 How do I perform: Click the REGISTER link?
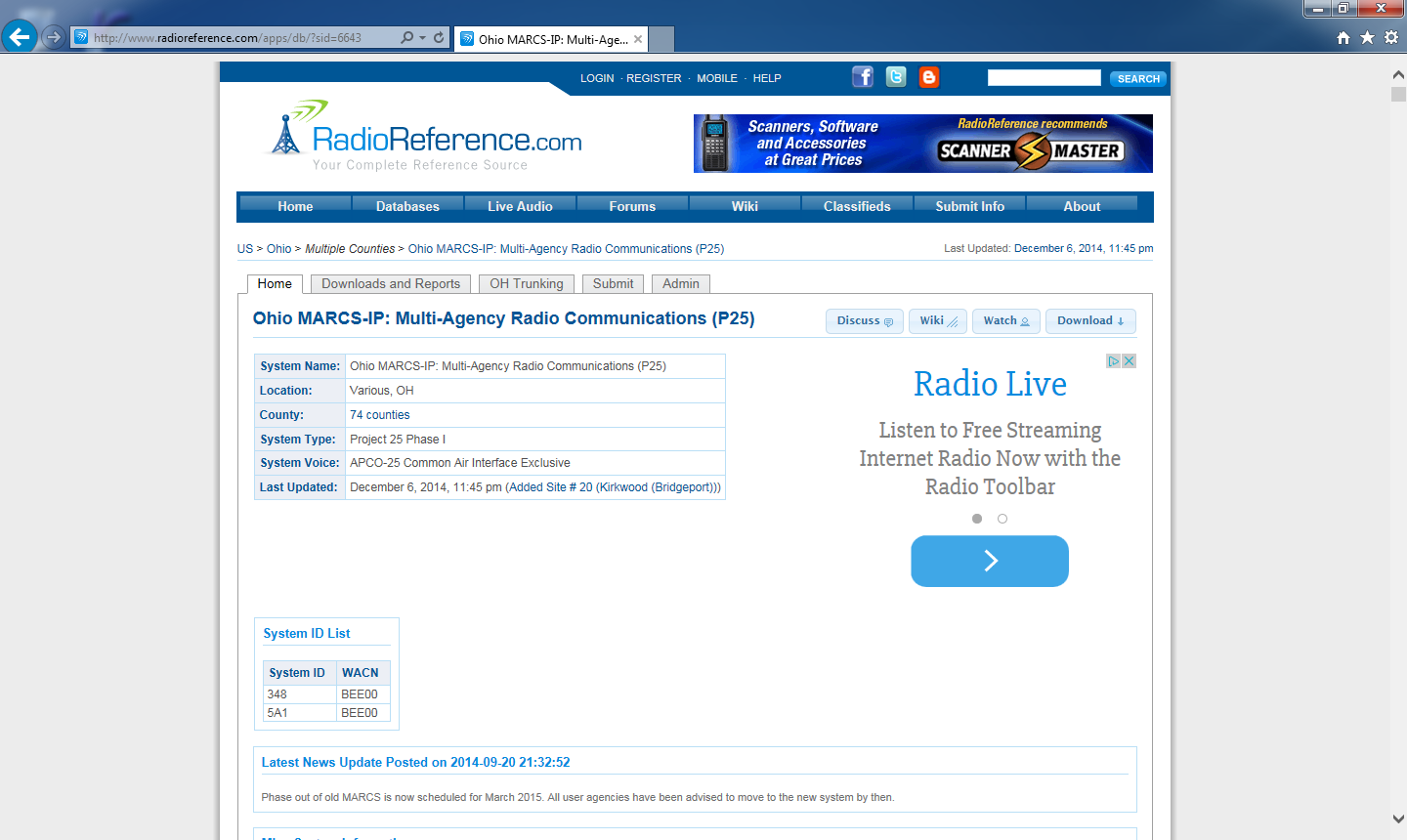pos(654,78)
